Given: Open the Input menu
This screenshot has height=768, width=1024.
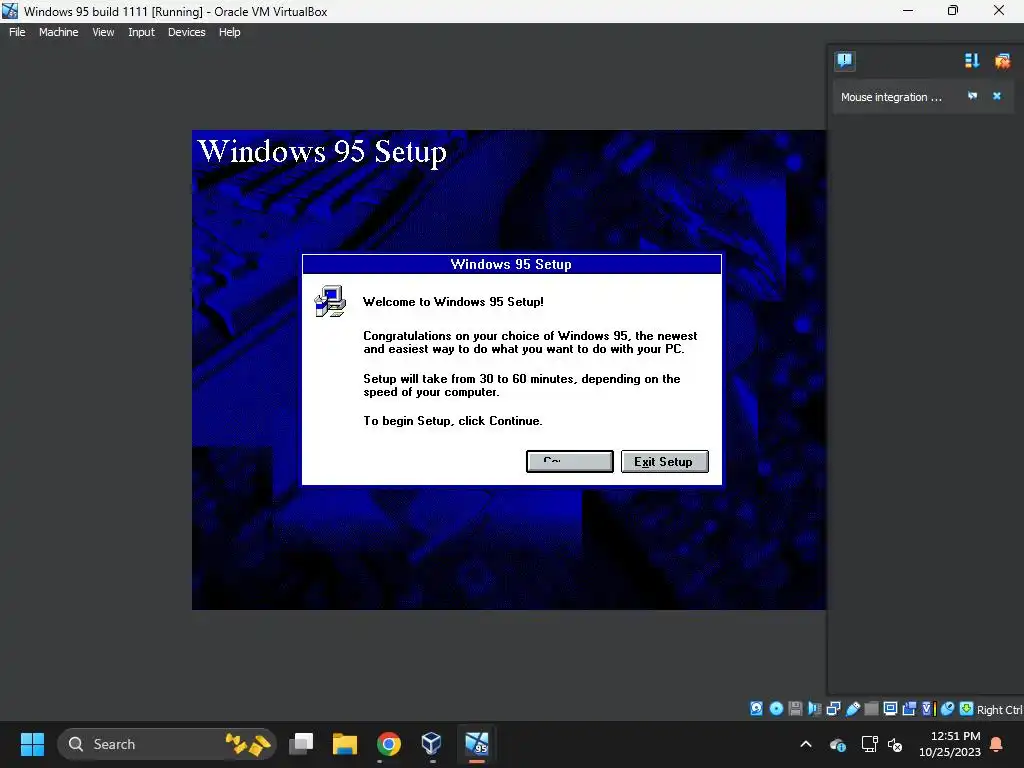Looking at the screenshot, I should [x=141, y=32].
